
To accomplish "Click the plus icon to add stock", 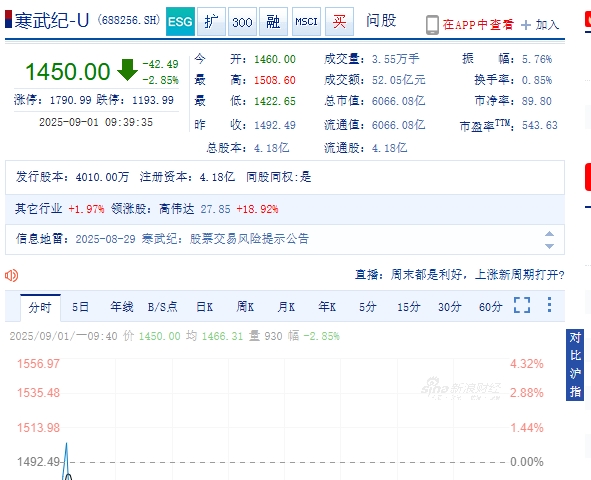I will tap(526, 25).
